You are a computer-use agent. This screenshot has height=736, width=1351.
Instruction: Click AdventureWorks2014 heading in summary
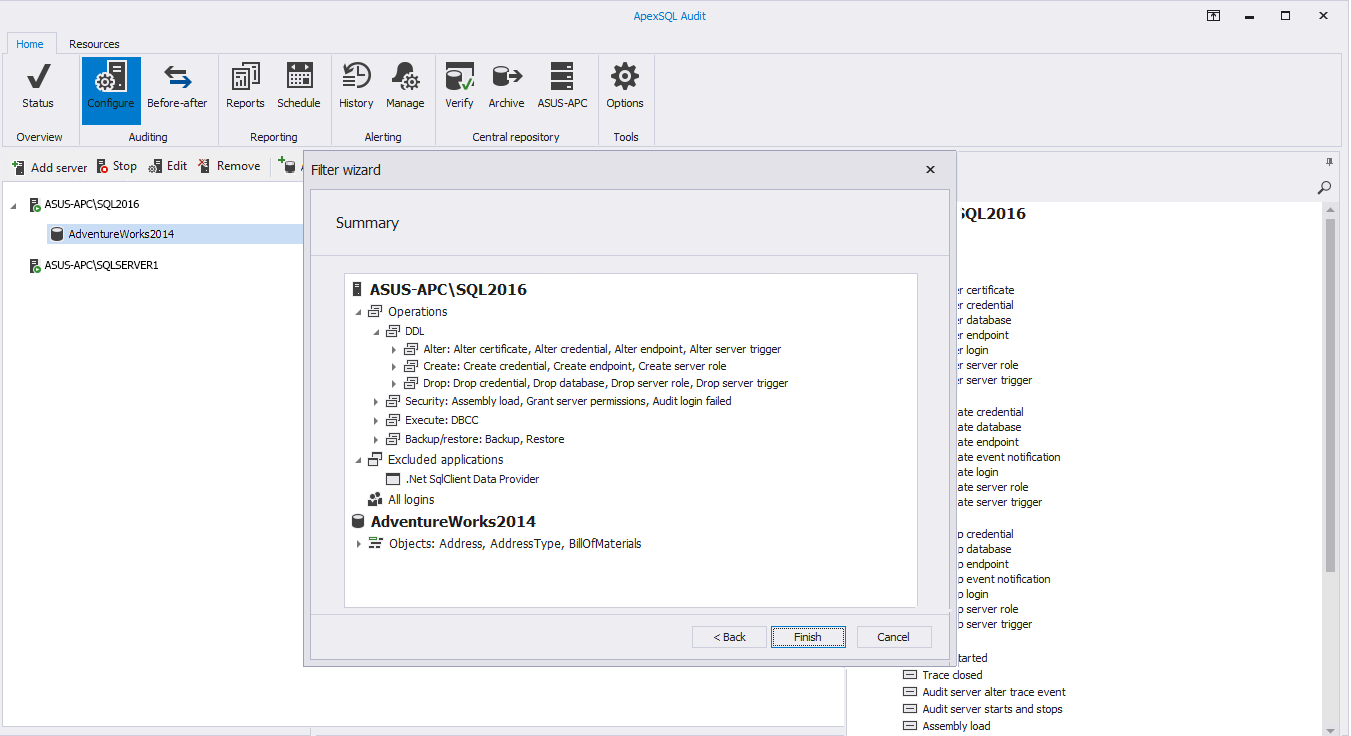click(453, 522)
